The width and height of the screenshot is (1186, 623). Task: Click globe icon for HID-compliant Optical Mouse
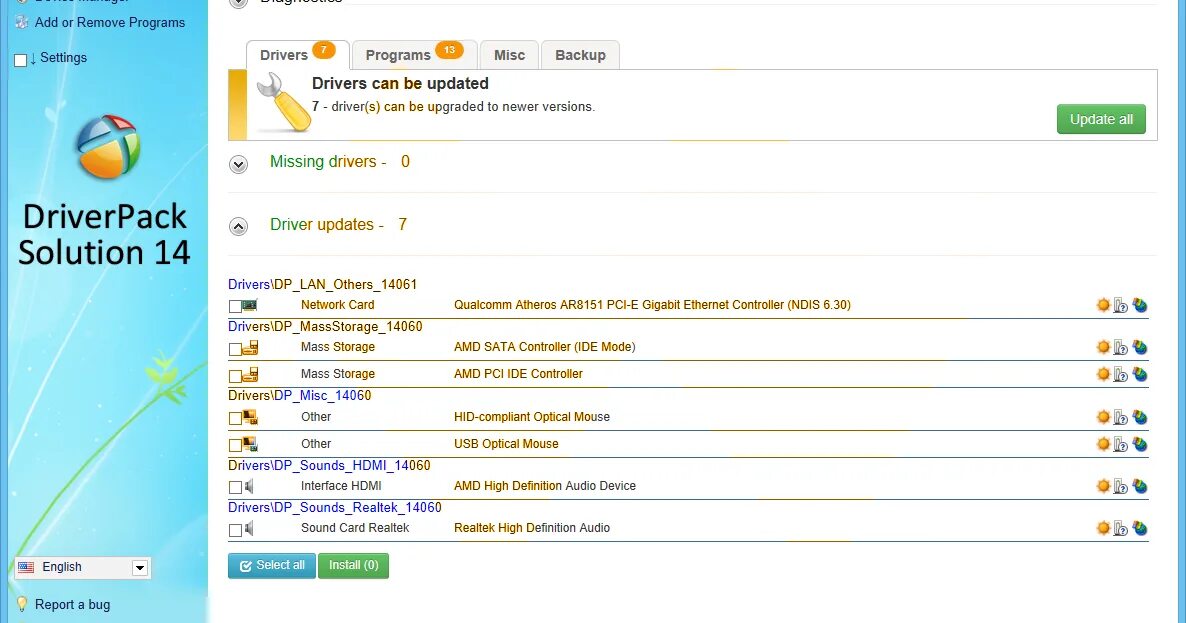click(x=1140, y=417)
